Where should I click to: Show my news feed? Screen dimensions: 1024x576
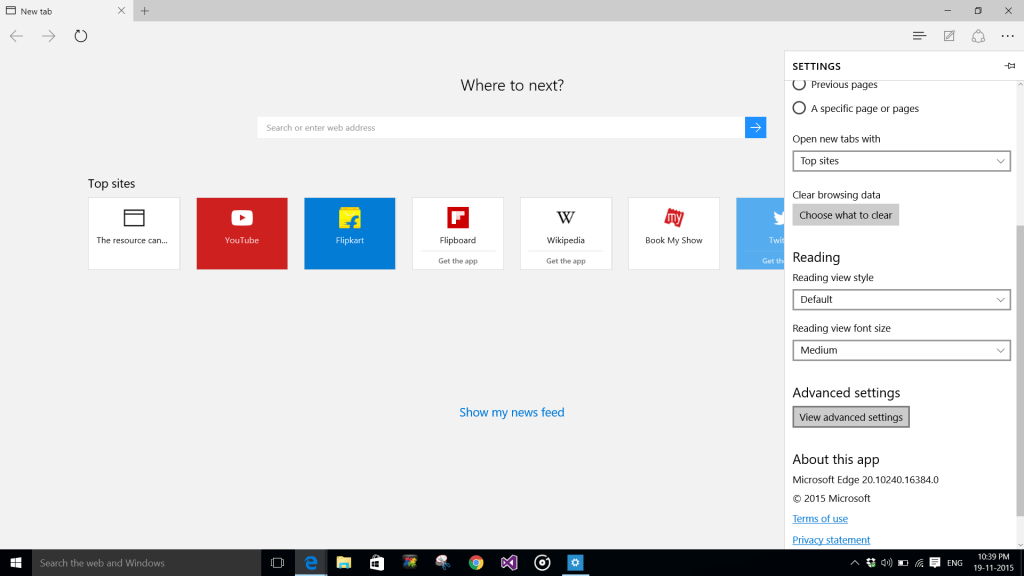pos(511,412)
